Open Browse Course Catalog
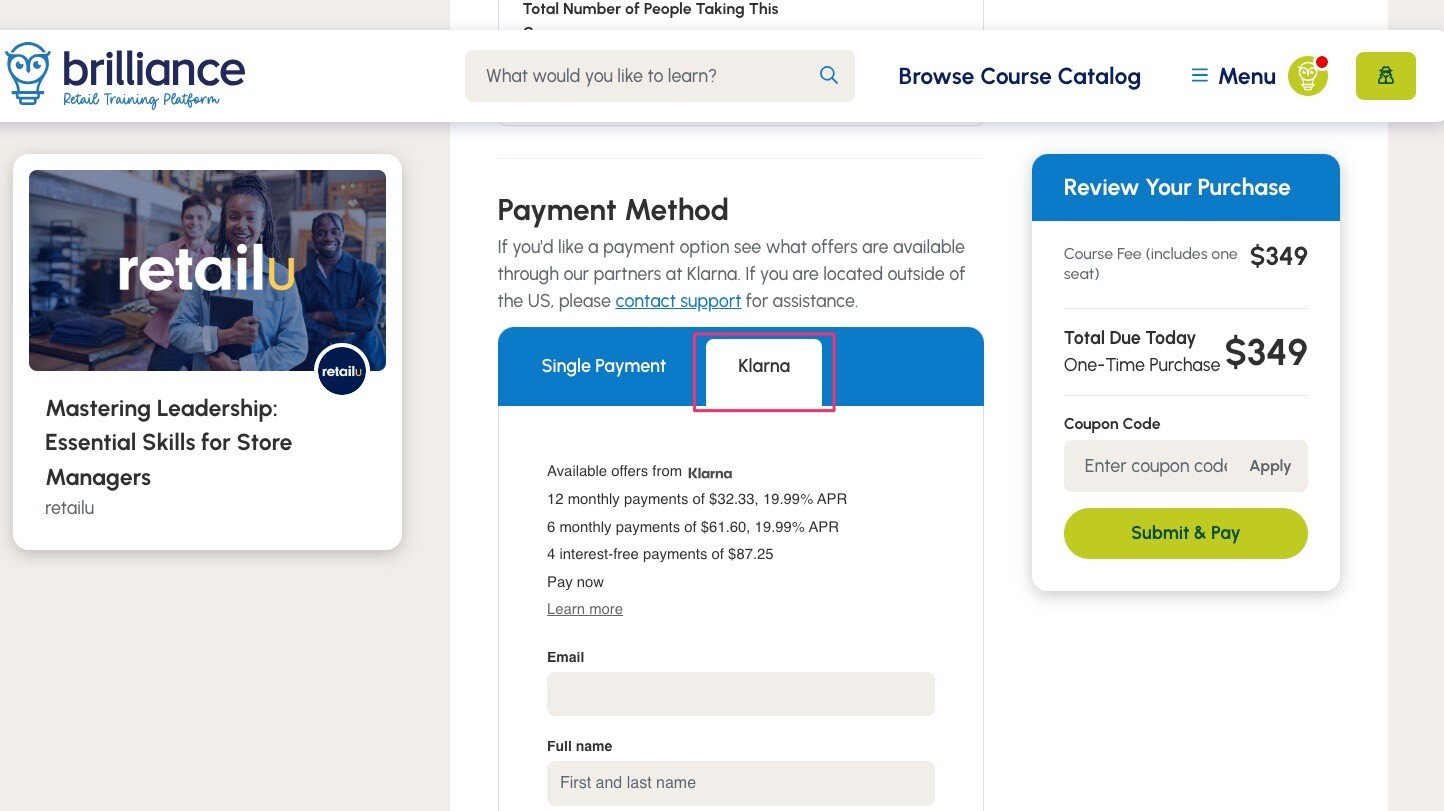 1019,76
